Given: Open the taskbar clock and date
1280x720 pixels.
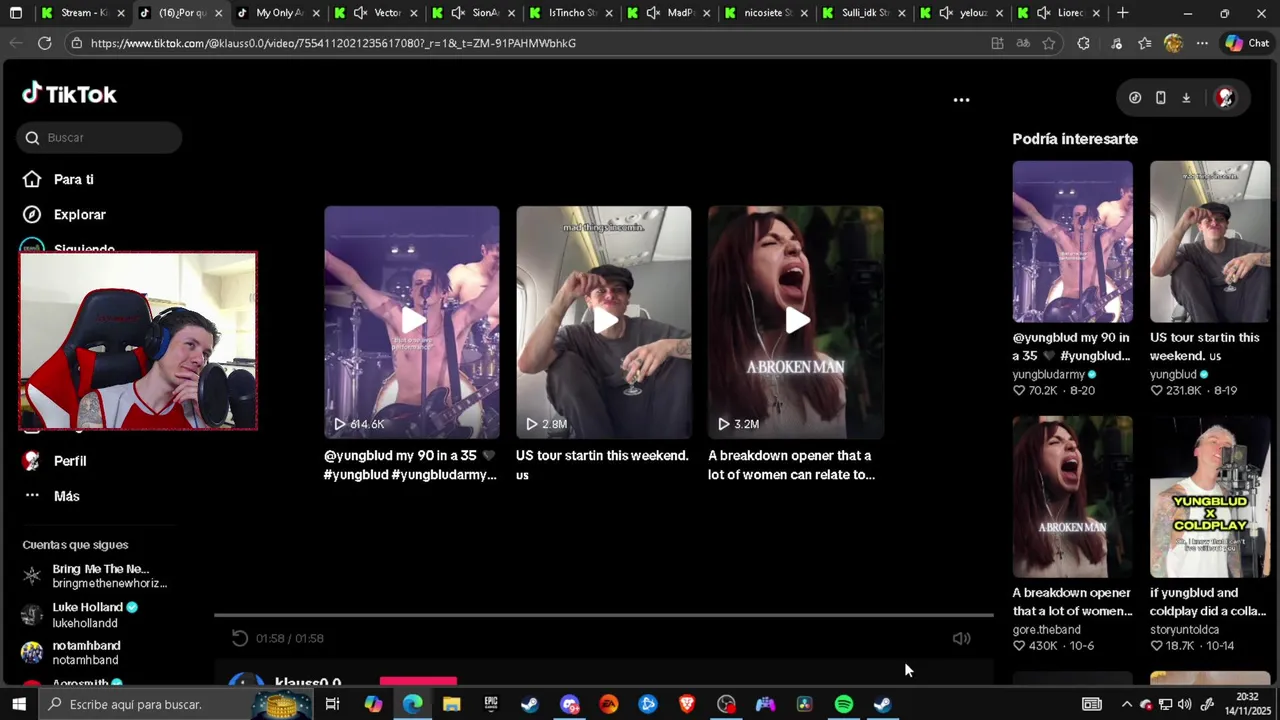Looking at the screenshot, I should tap(1247, 704).
